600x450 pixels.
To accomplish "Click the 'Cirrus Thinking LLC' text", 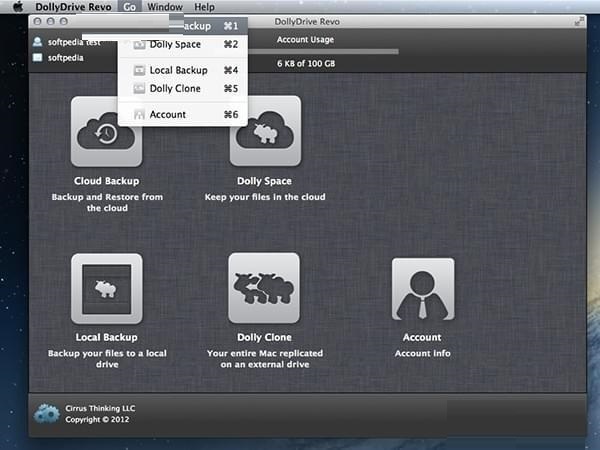I will 100,408.
